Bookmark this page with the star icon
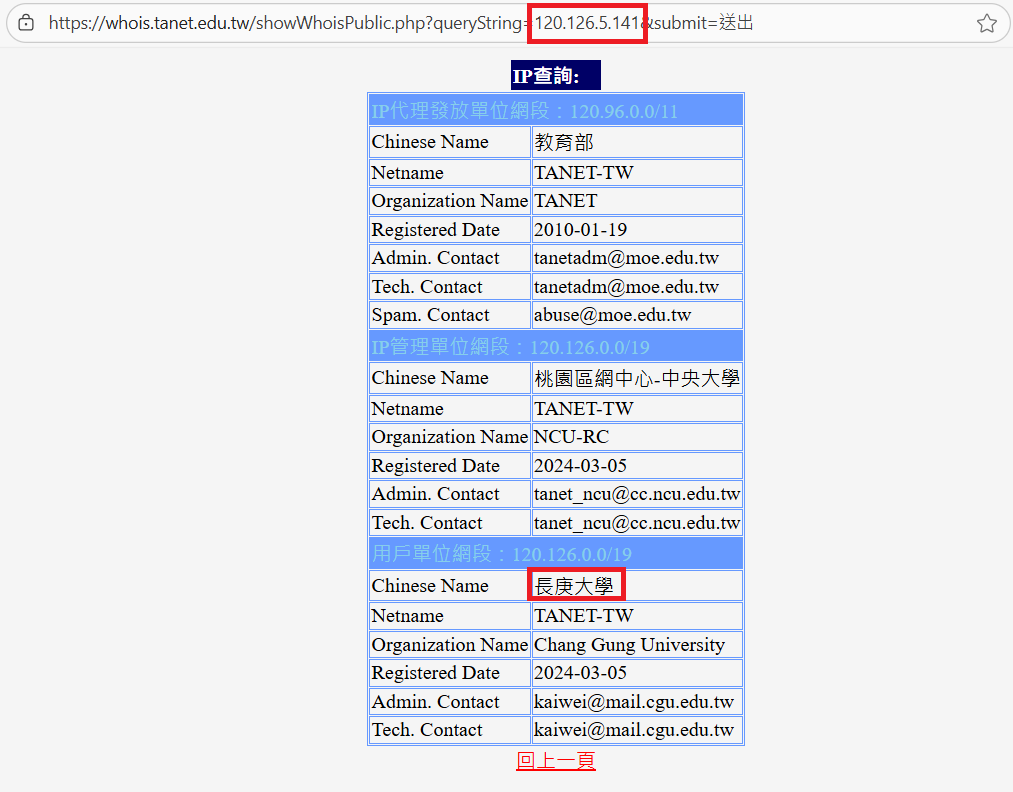This screenshot has width=1013, height=792. pos(986,23)
